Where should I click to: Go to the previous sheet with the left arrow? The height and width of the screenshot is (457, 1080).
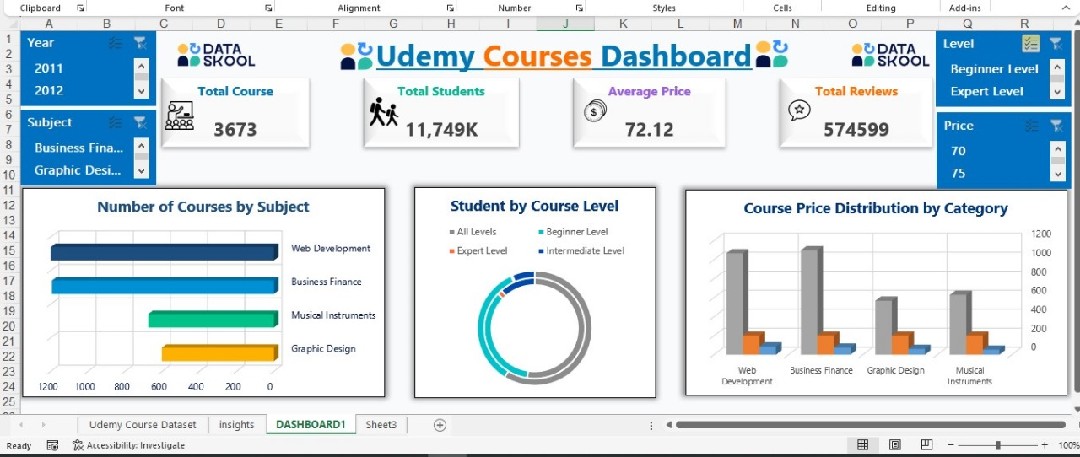(x=21, y=425)
